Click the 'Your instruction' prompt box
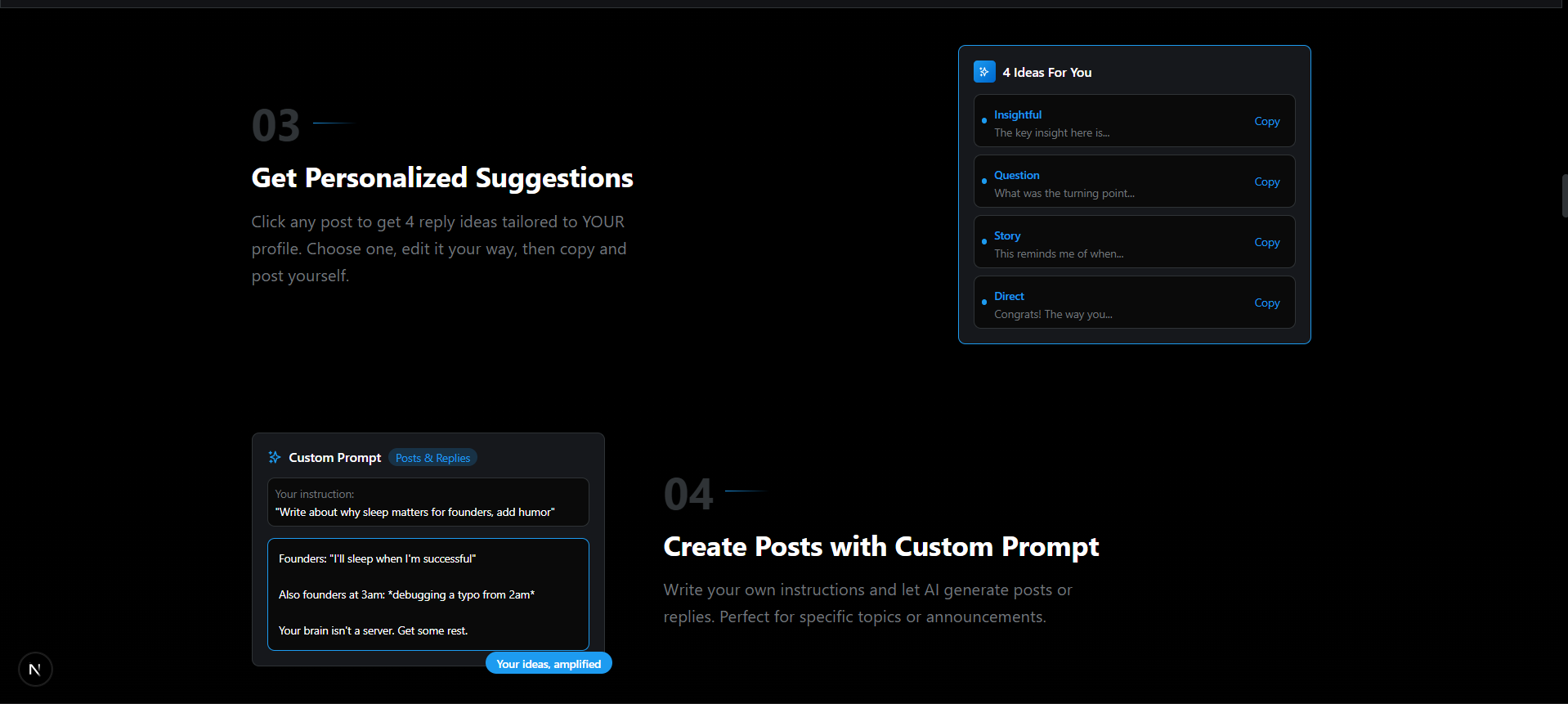The width and height of the screenshot is (1568, 704). tap(428, 502)
